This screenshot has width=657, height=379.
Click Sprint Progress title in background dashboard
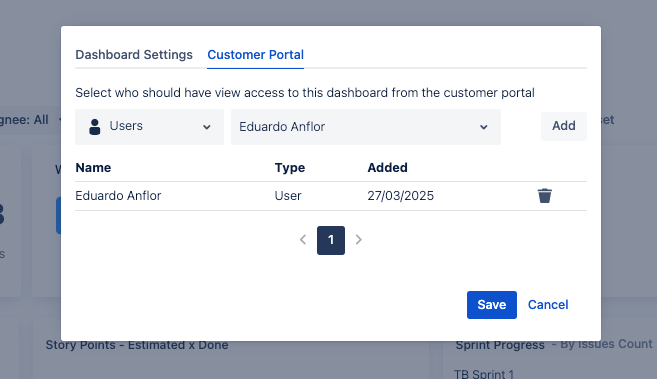point(500,345)
